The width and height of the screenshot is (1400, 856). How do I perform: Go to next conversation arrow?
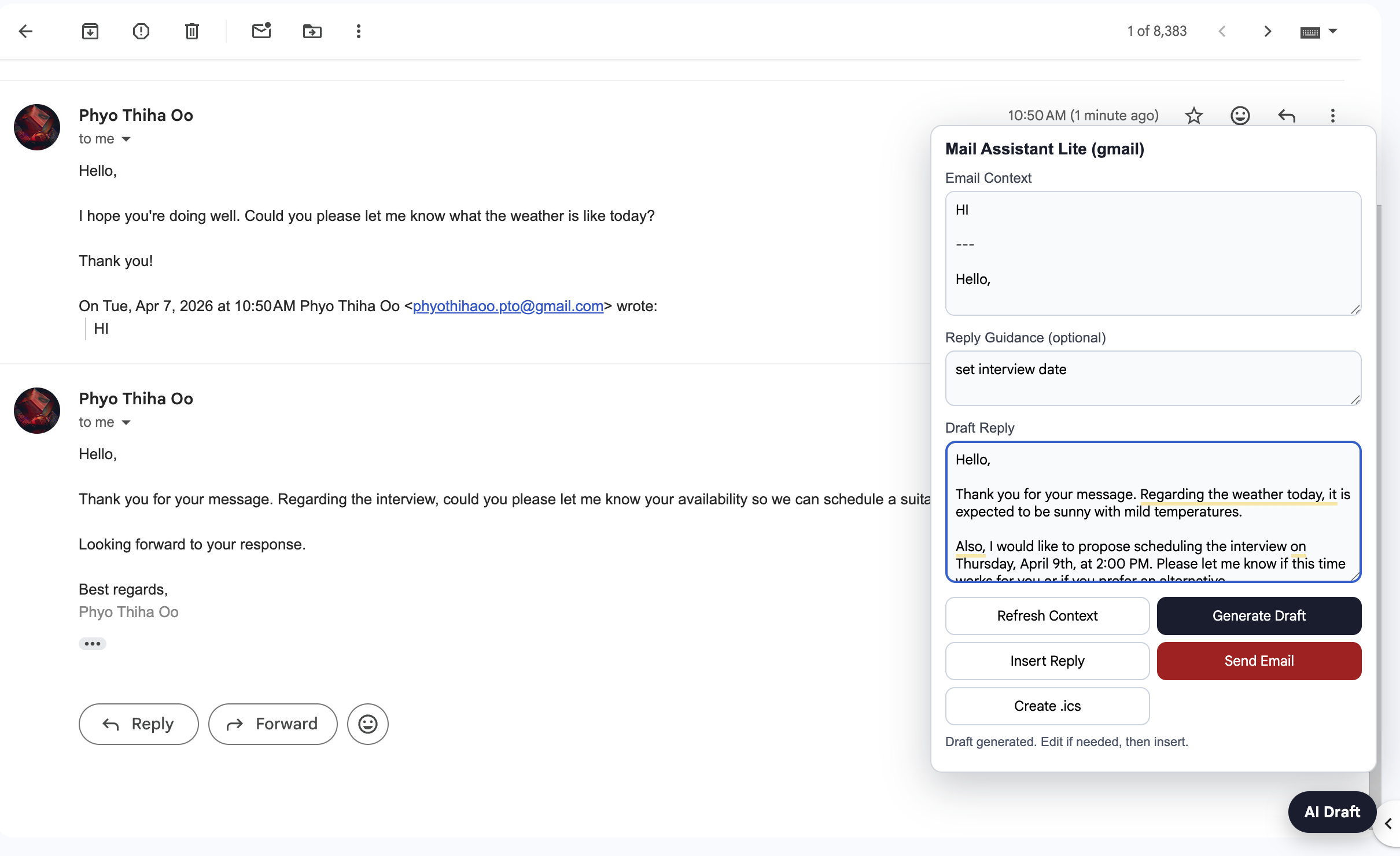(x=1268, y=31)
